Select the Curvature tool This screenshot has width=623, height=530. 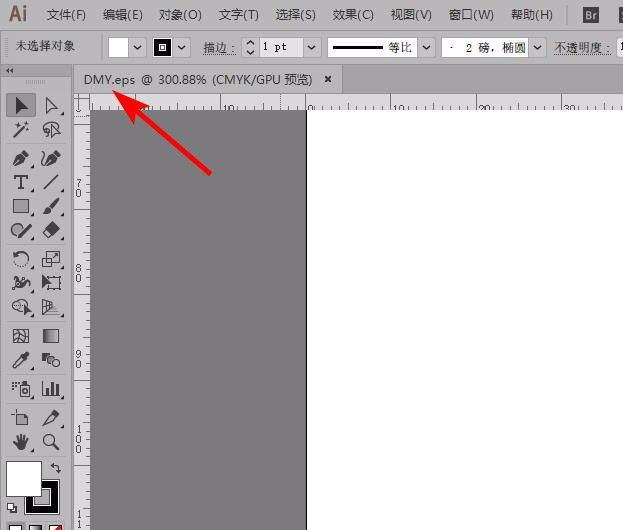[x=51, y=159]
